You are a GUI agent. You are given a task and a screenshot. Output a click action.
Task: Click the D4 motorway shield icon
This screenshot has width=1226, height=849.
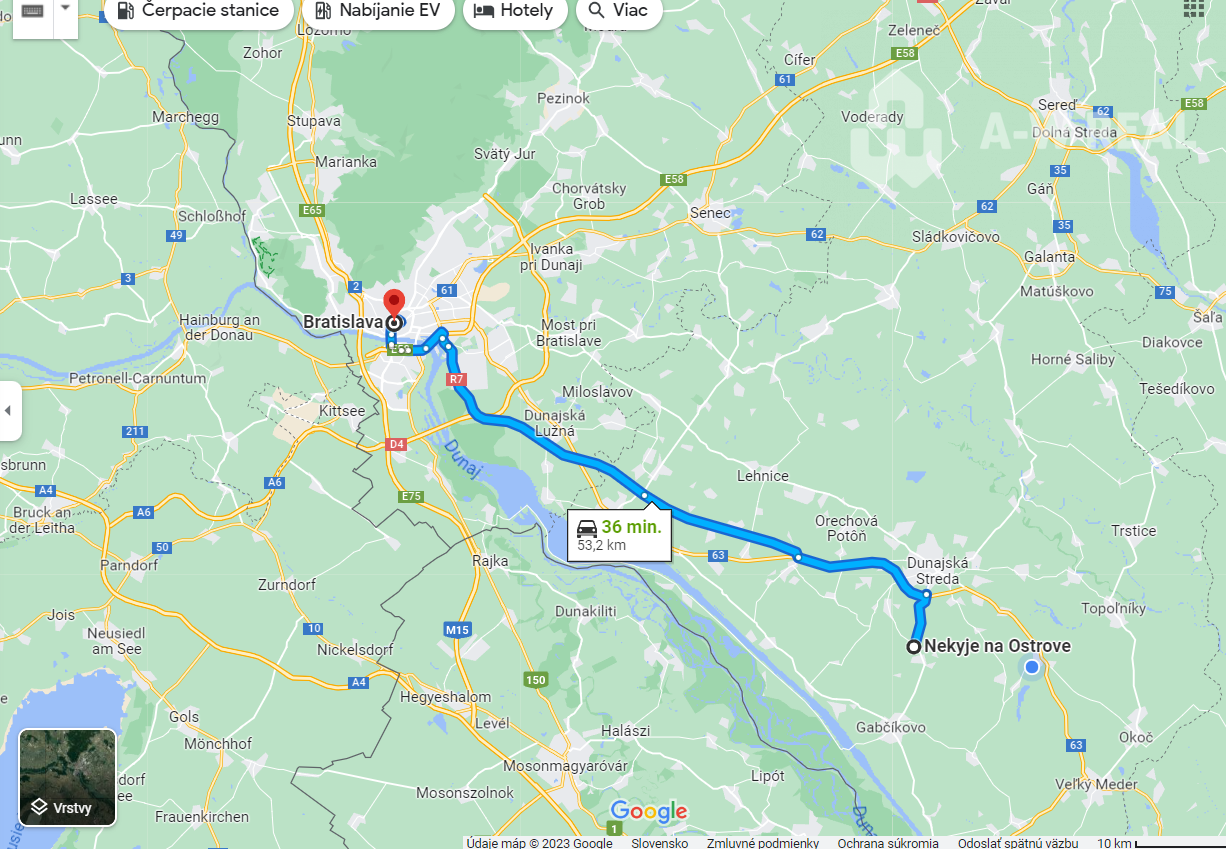pyautogui.click(x=396, y=444)
